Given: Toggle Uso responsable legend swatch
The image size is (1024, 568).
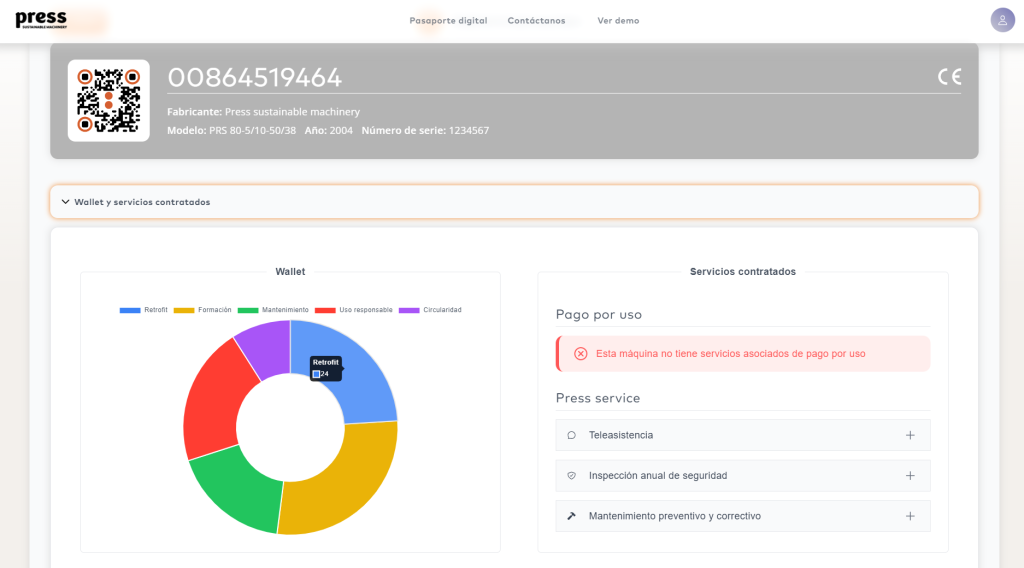Looking at the screenshot, I should pyautogui.click(x=325, y=310).
